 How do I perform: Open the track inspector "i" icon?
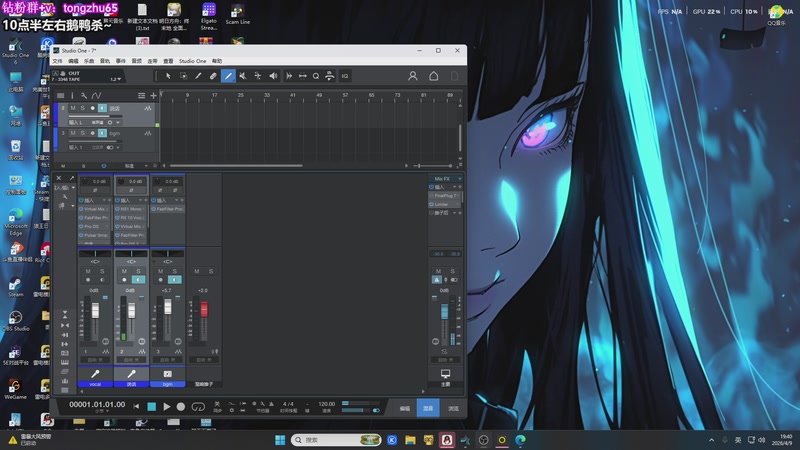click(72, 95)
